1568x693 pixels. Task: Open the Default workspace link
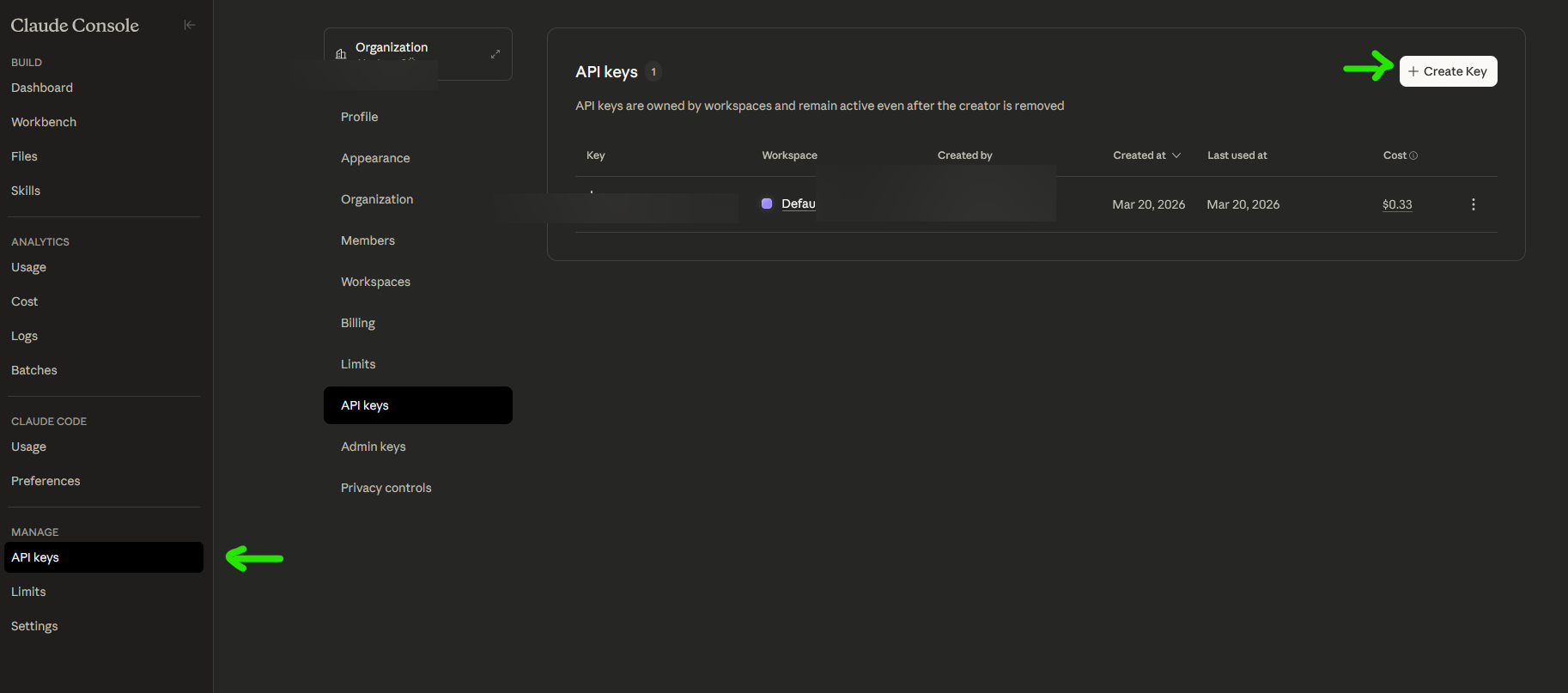(x=799, y=204)
